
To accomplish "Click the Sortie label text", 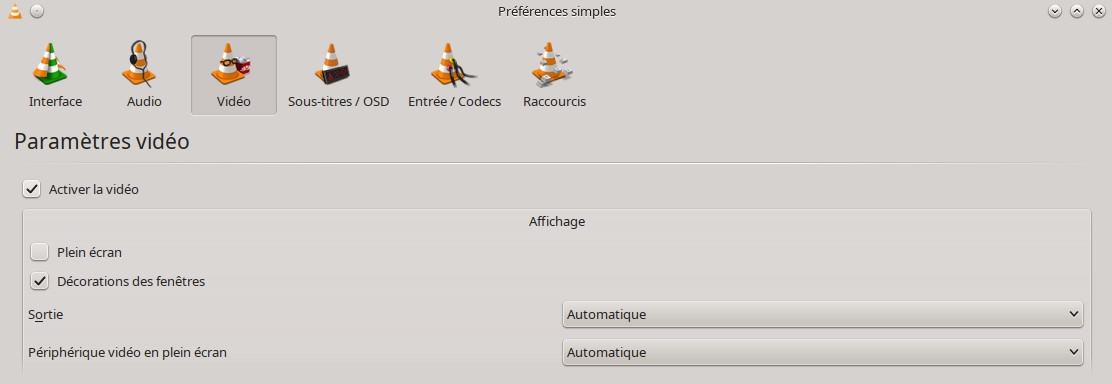I will (x=45, y=314).
